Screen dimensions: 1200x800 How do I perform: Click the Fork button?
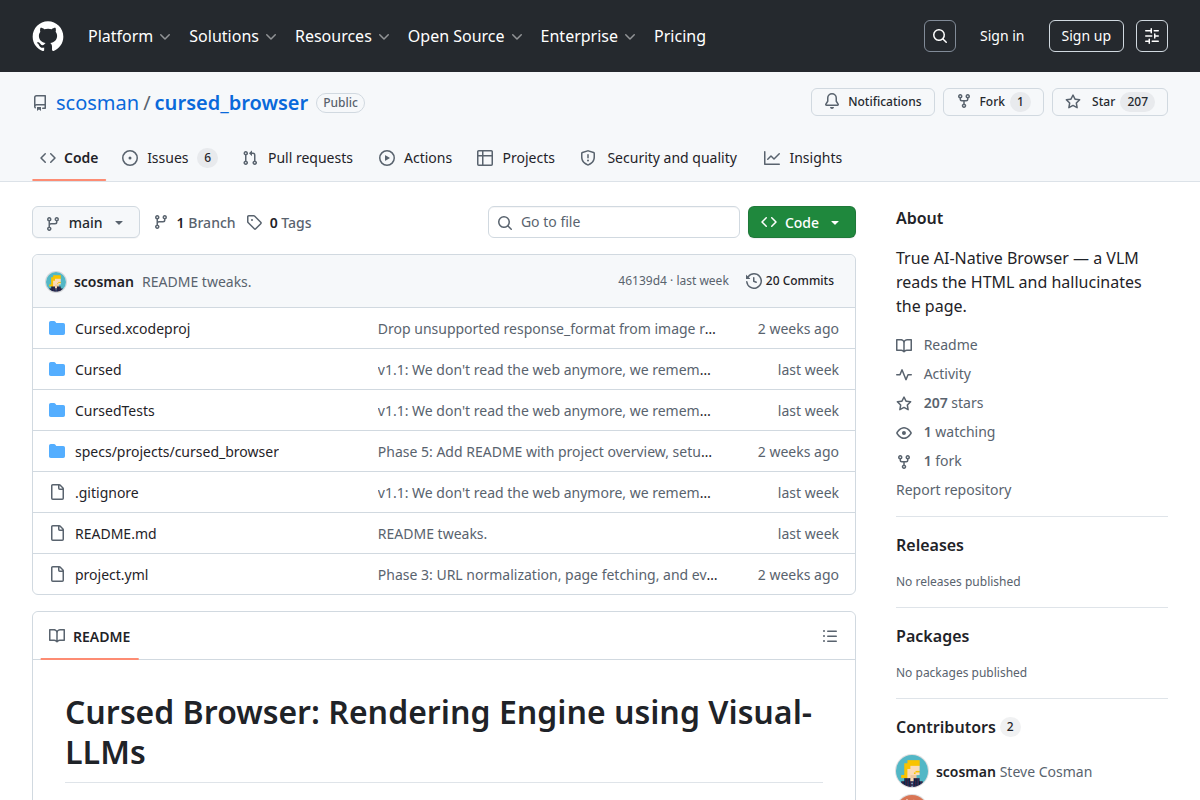[x=993, y=102]
